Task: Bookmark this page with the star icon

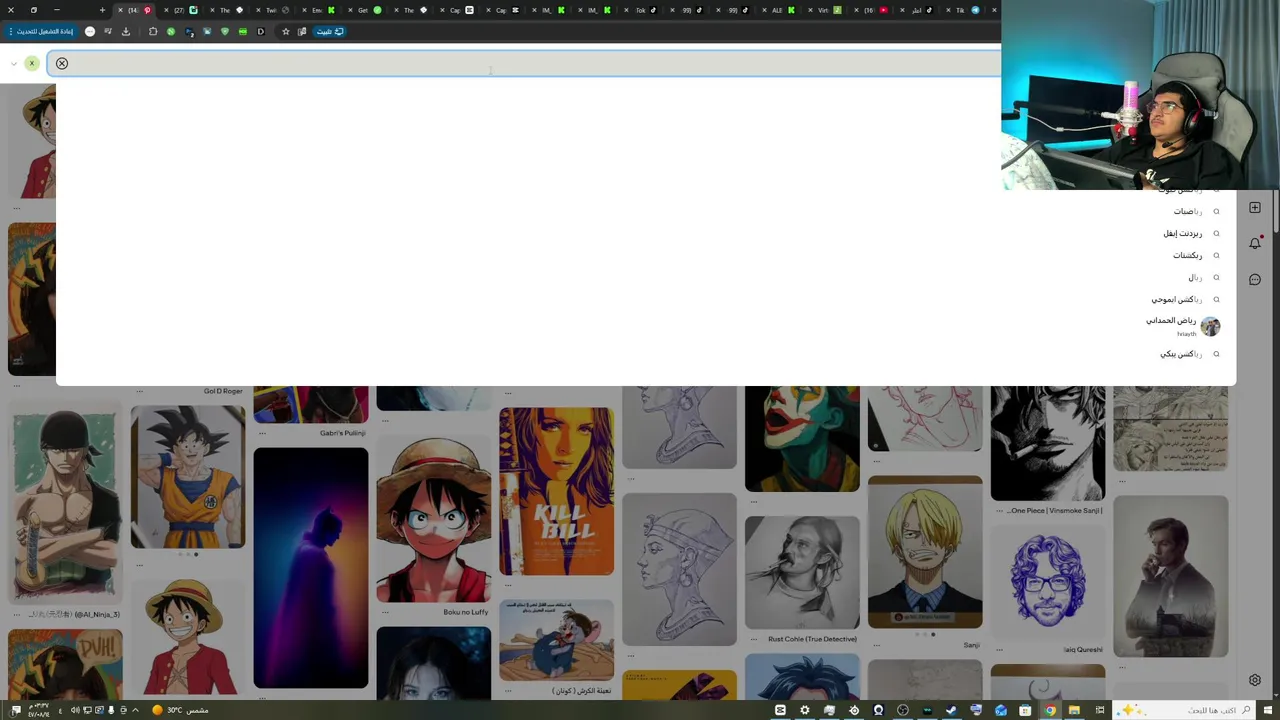Action: [x=285, y=31]
